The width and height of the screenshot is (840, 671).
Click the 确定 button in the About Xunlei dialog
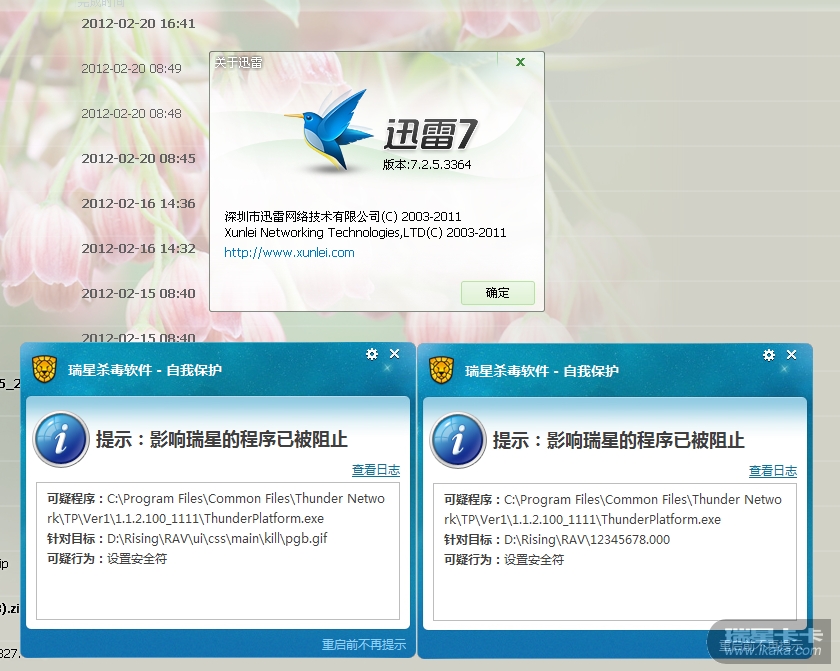498,293
